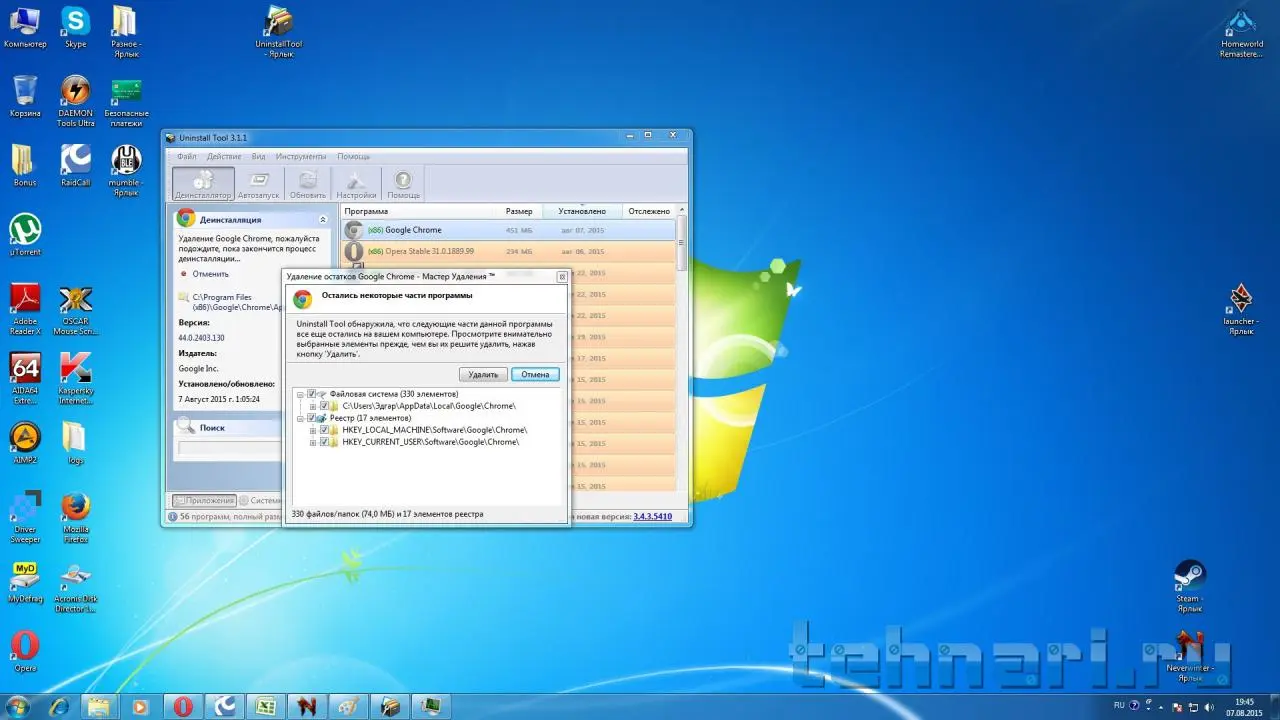Expand the HKEY_CURRENT_USER Chrome node
The width and height of the screenshot is (1280, 720).
coord(312,442)
